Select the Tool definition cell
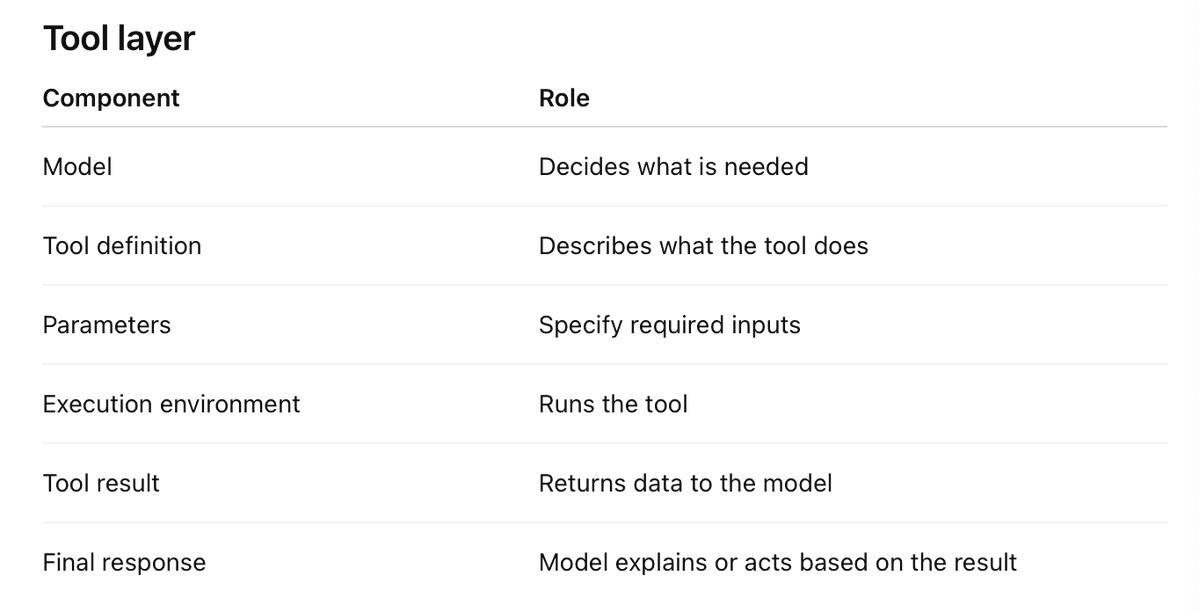1199x612 pixels. pyautogui.click(x=122, y=246)
